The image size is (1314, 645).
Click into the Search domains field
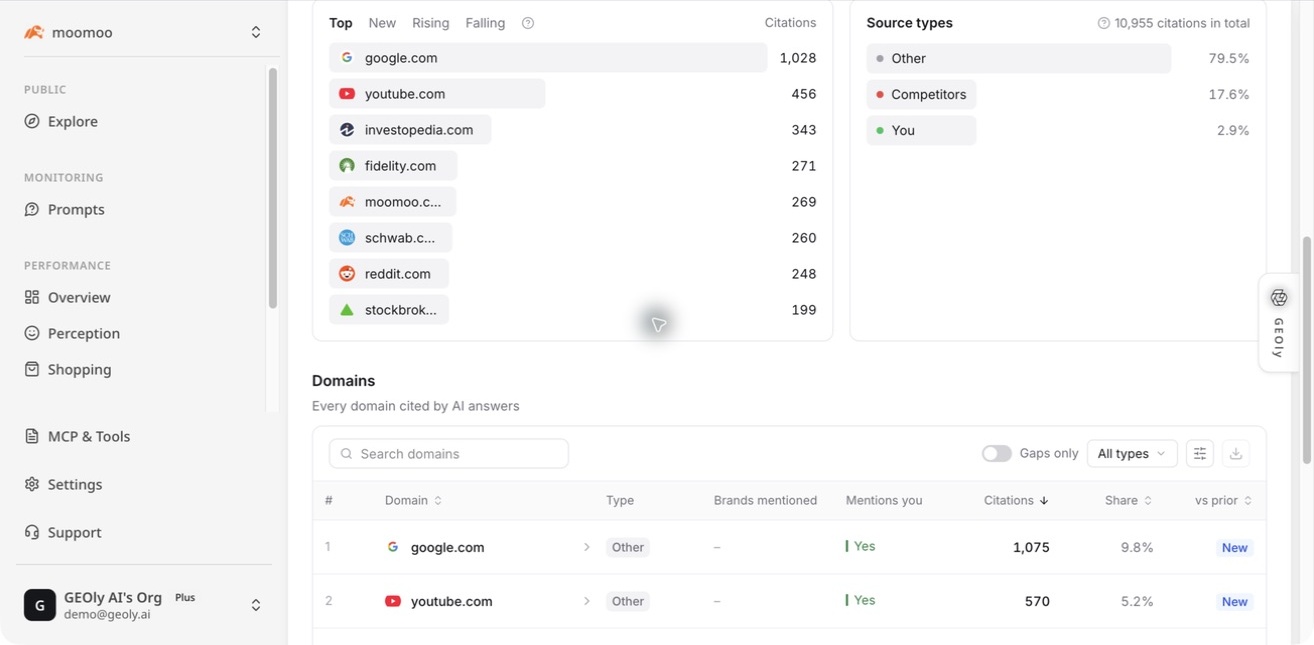449,454
